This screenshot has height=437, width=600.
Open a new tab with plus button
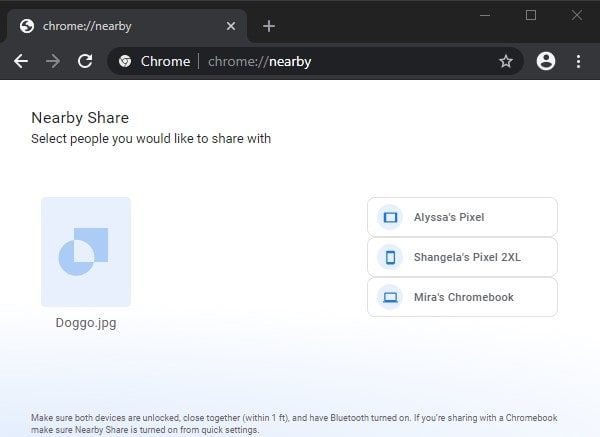[268, 26]
